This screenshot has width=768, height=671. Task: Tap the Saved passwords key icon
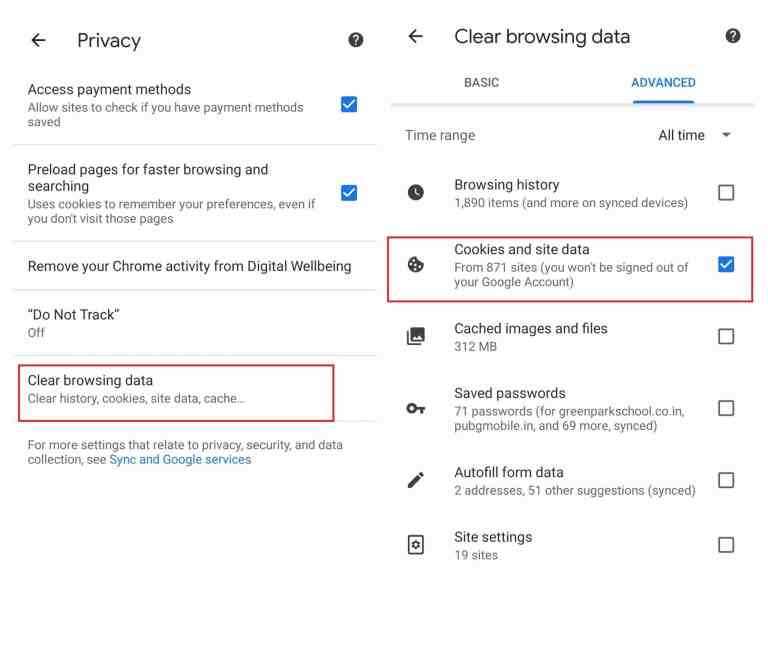[x=416, y=408]
